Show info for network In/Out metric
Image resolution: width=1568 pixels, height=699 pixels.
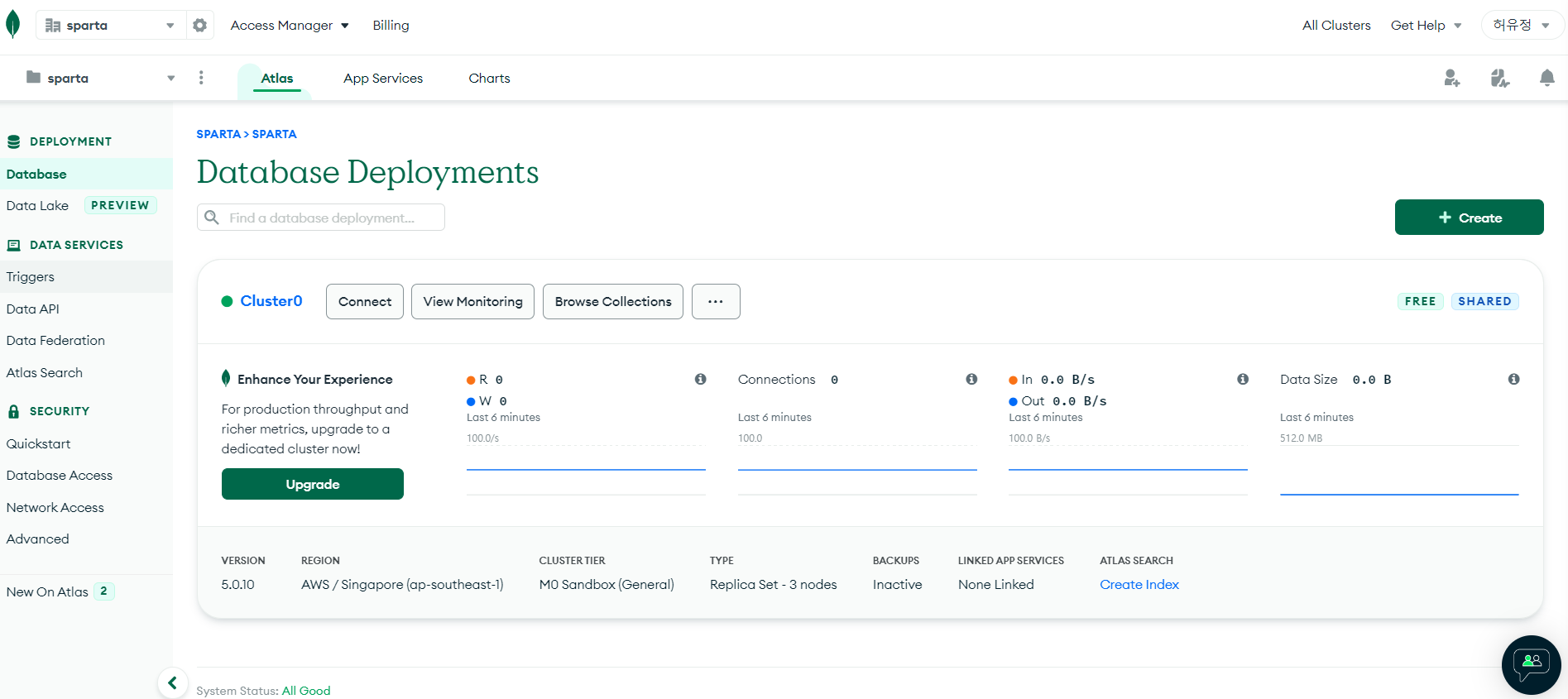click(x=1242, y=379)
